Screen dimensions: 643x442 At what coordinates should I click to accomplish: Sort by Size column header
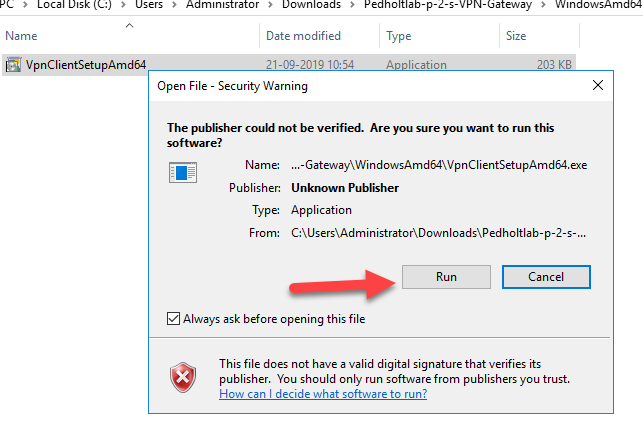tap(516, 36)
